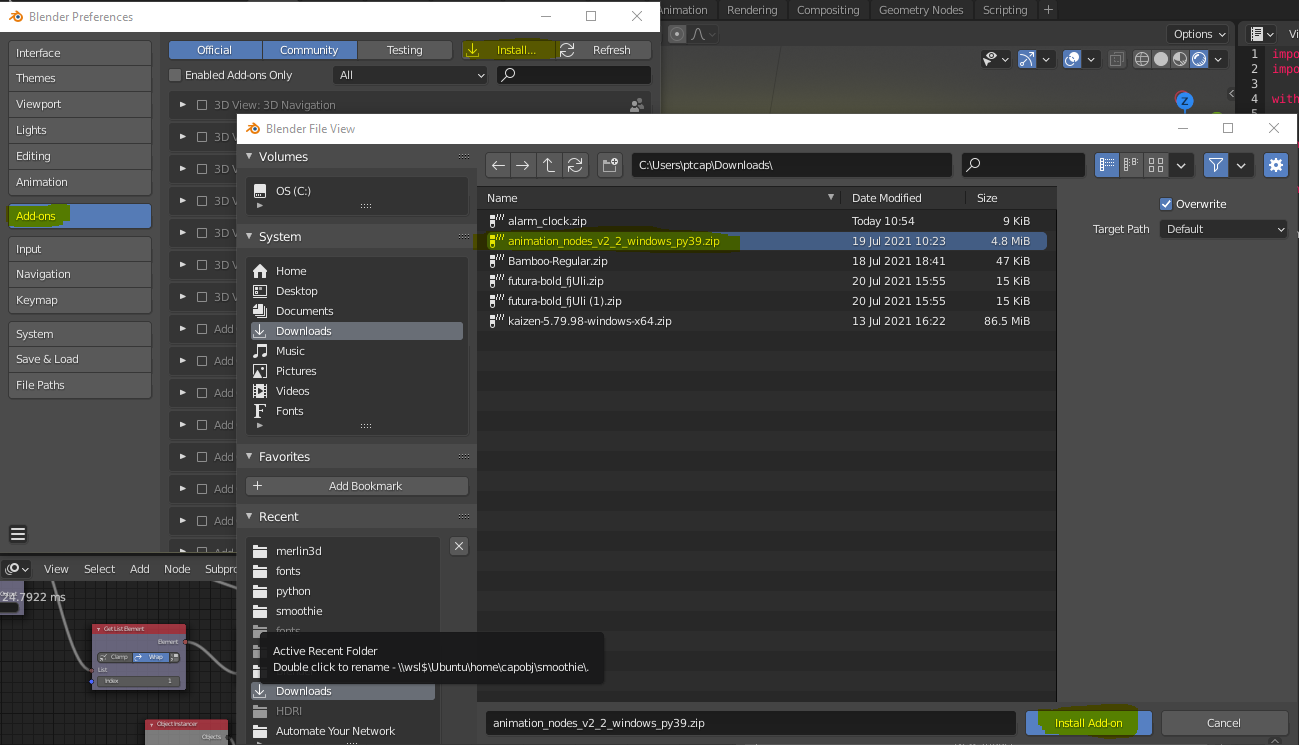Screen dimensions: 1299x745
Task: Click the text editor type icon
Action: [1263, 34]
